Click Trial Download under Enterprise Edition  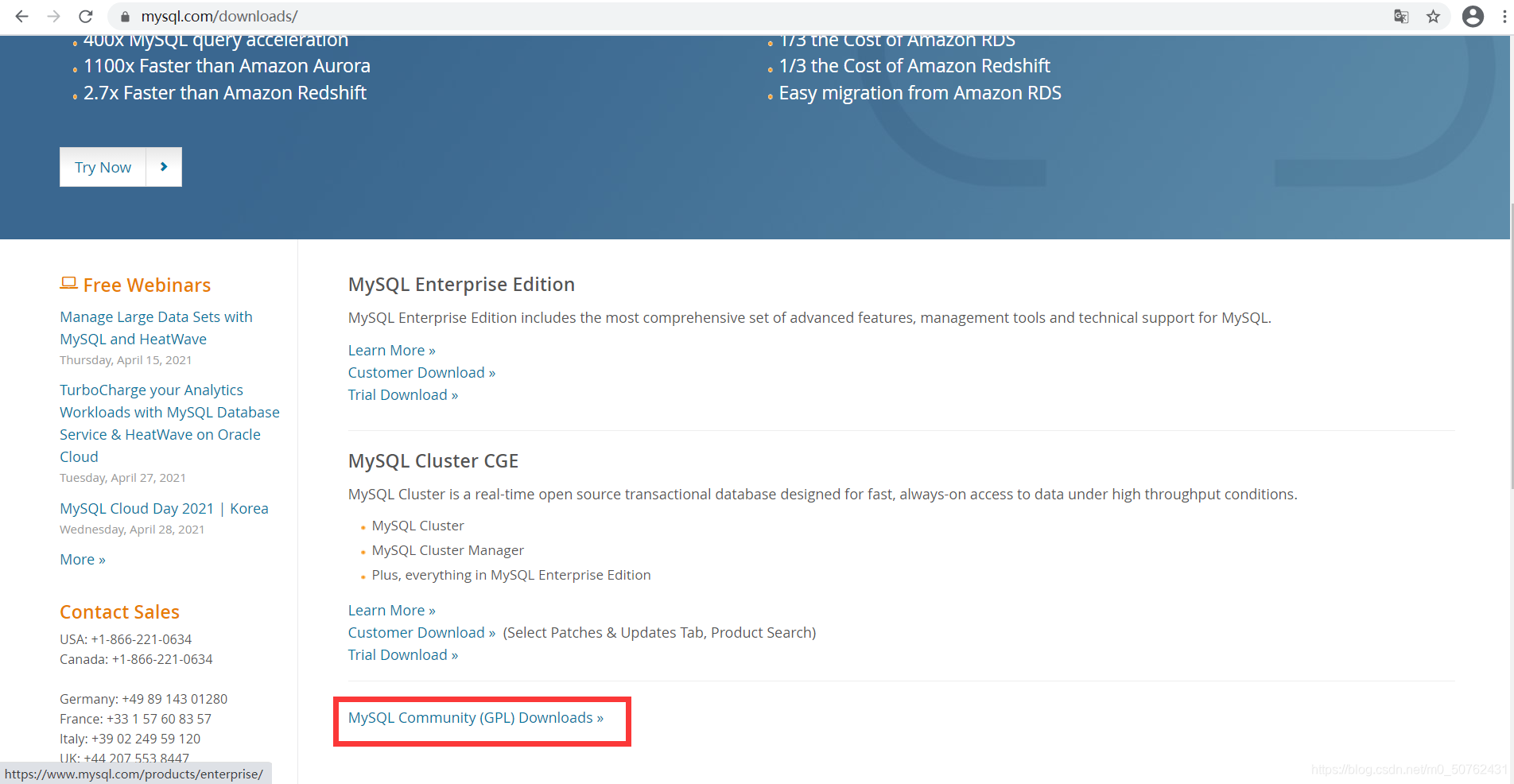coord(403,395)
